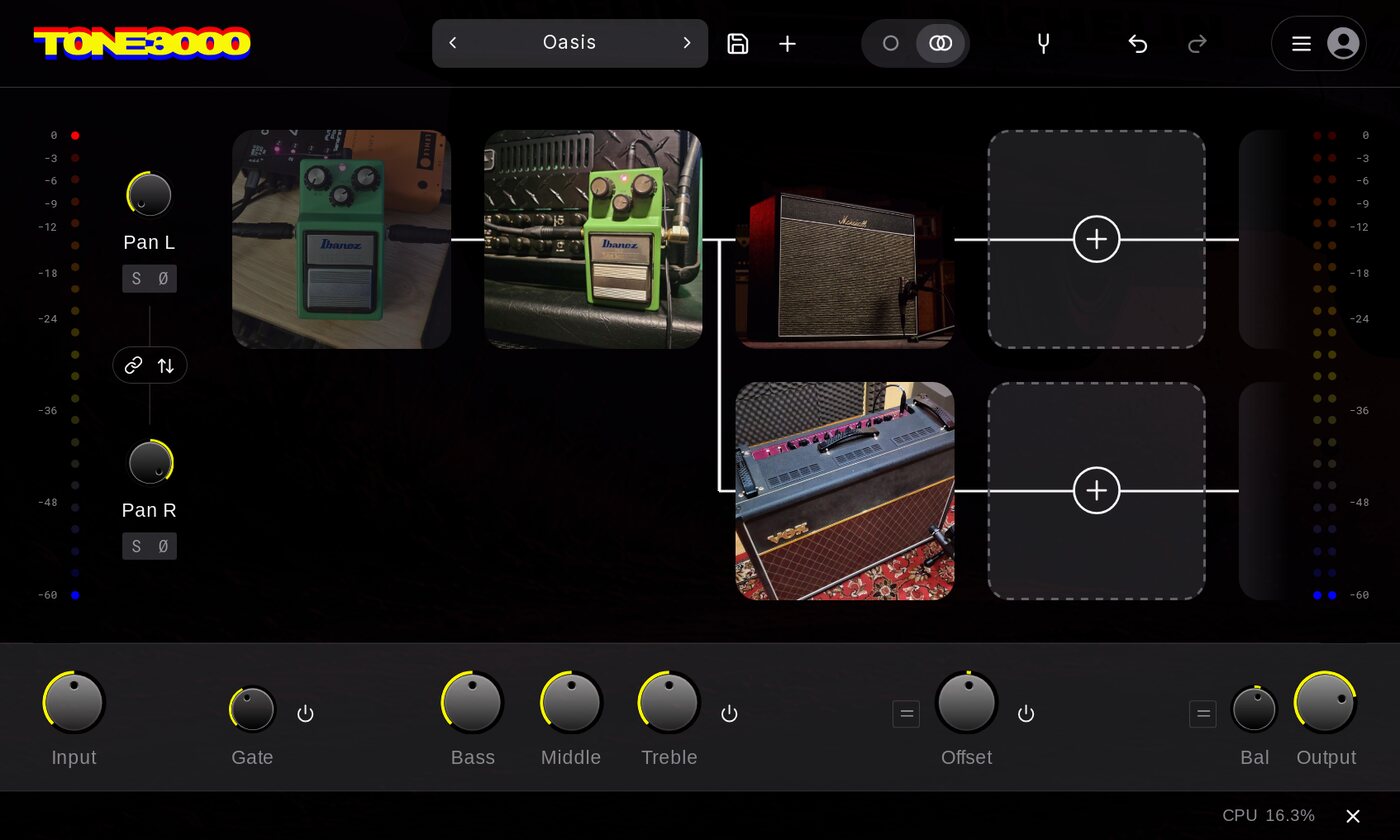The height and width of the screenshot is (840, 1400).
Task: Open the tuner fork icon
Action: click(x=1043, y=43)
